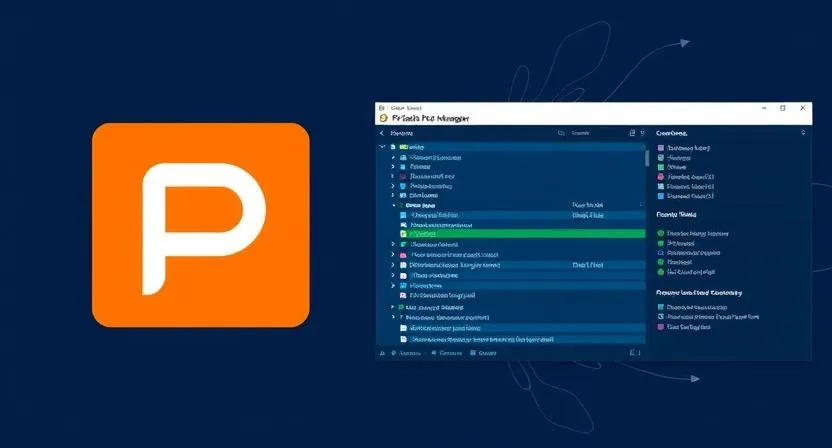Click the orange app icon in the title bar
Screen dimensions: 832x448
coord(383,118)
